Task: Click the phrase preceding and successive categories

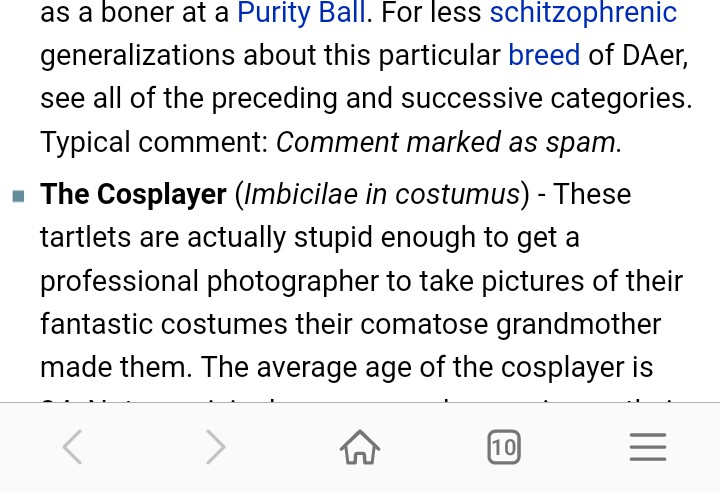Action: coord(451,98)
